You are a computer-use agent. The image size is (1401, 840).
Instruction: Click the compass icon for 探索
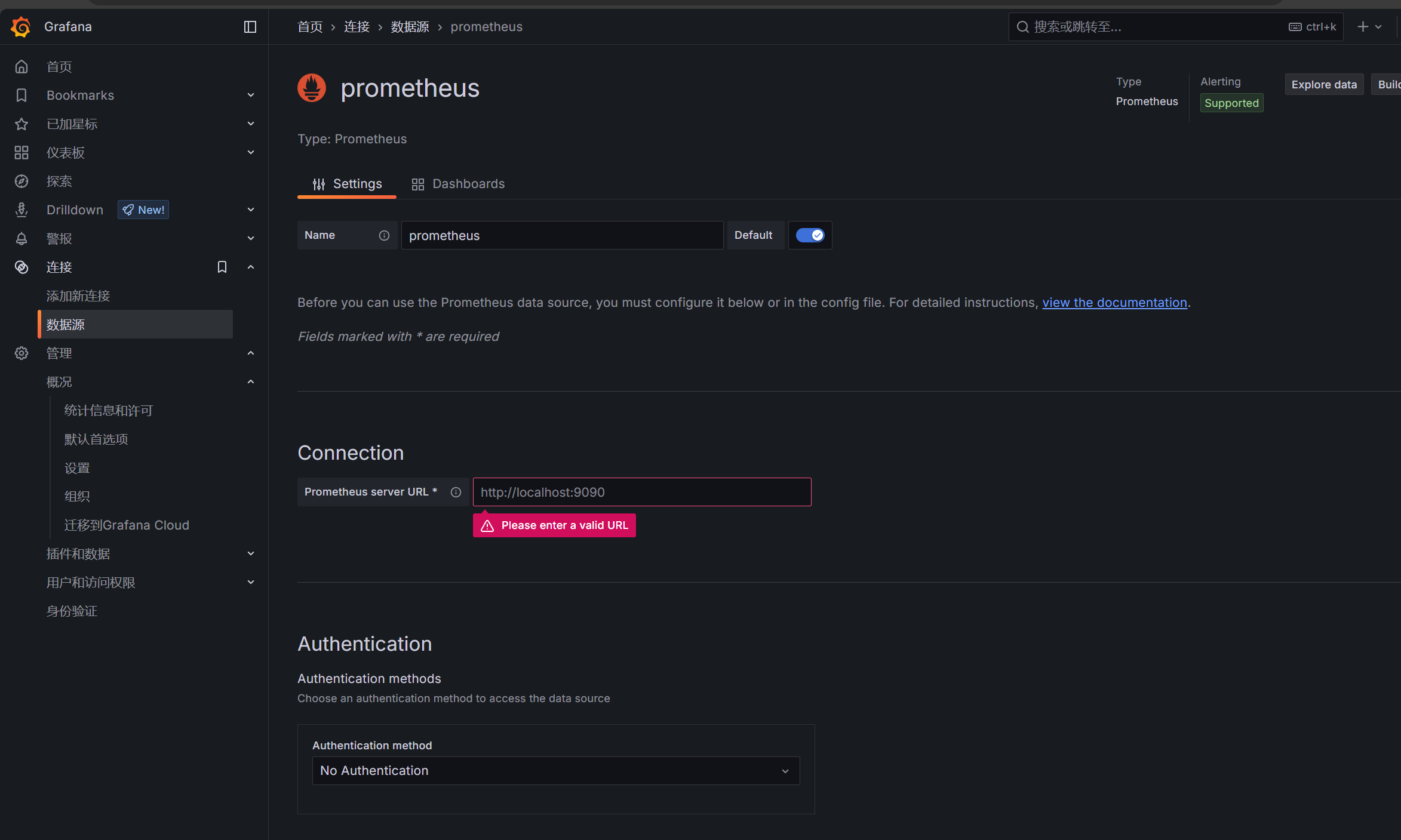tap(21, 181)
